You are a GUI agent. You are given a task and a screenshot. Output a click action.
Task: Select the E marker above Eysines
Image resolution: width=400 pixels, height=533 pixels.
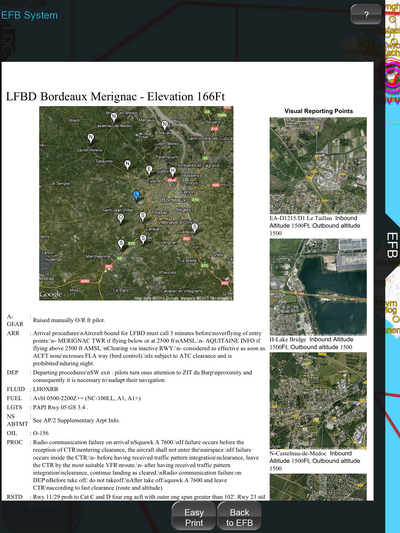point(149,170)
